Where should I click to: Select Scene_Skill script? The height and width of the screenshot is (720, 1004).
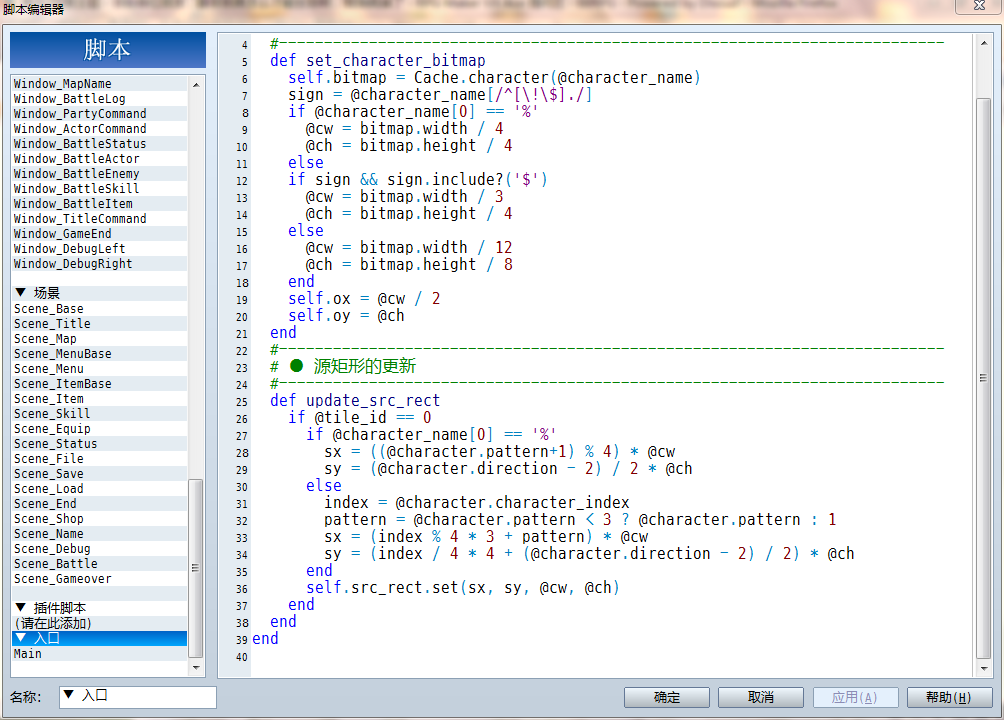100,414
